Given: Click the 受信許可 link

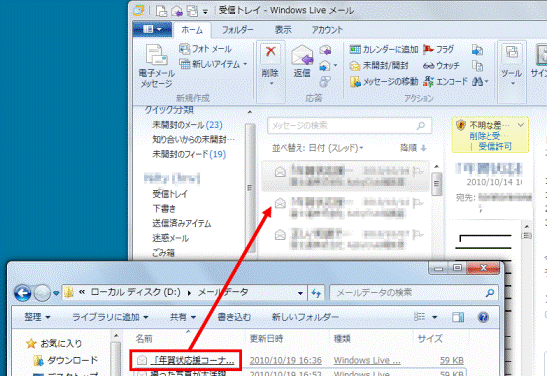Looking at the screenshot, I should pos(495,146).
